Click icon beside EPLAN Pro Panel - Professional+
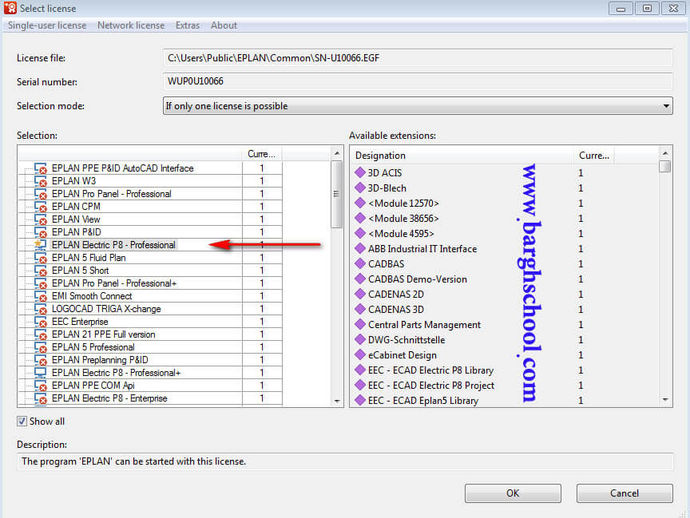690x518 pixels. 41,283
